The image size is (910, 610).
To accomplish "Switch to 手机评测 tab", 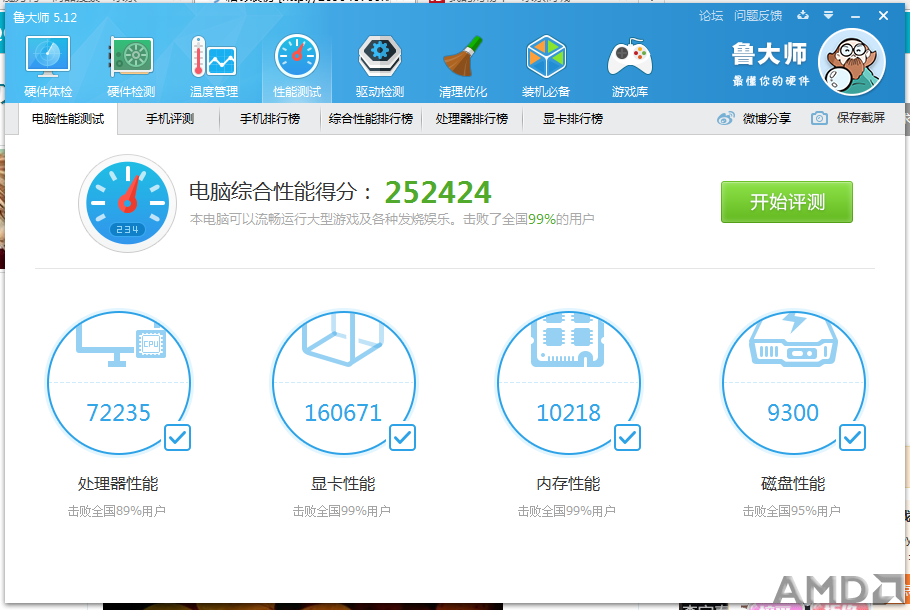I will tap(169, 119).
